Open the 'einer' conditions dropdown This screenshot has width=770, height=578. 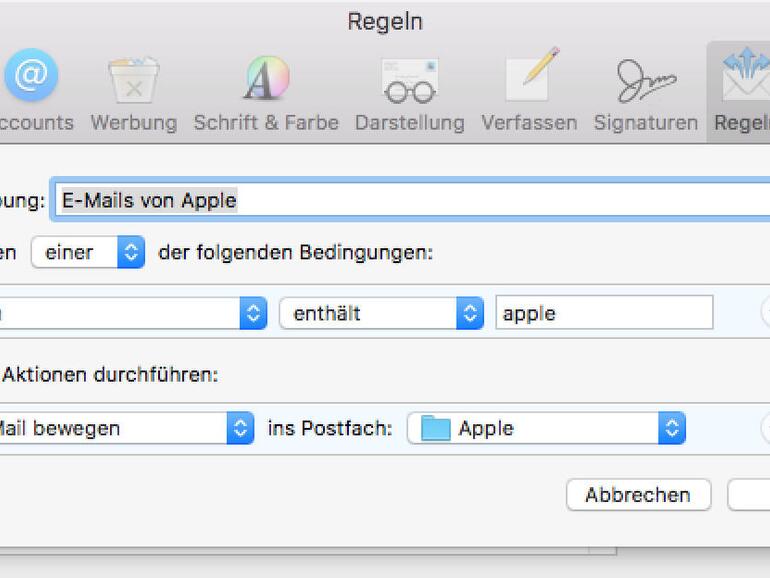(88, 252)
